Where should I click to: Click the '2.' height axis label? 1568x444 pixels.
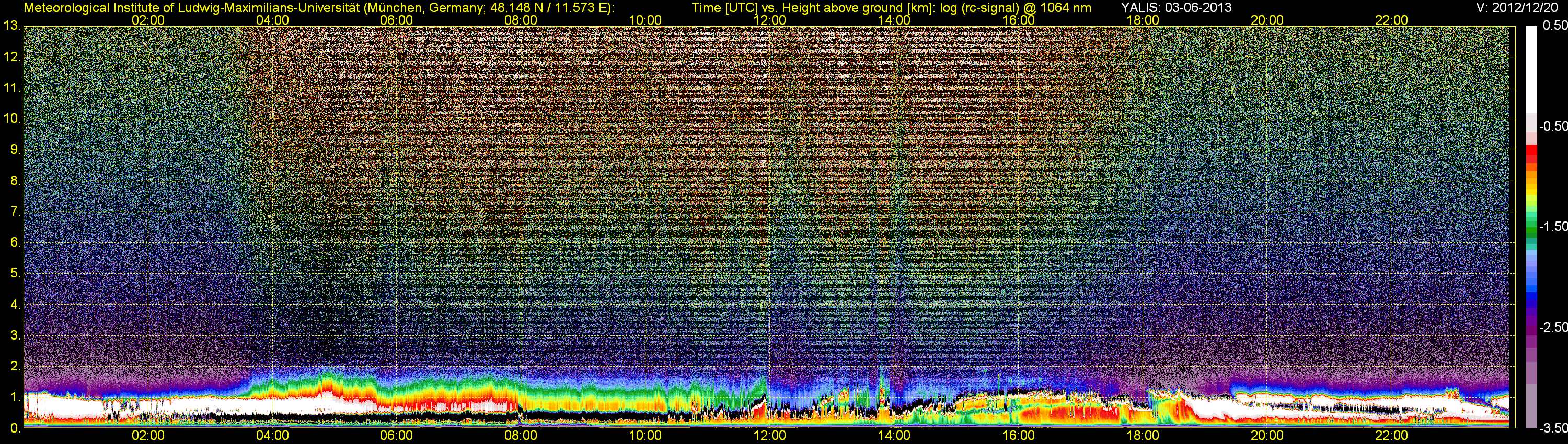coord(15,366)
